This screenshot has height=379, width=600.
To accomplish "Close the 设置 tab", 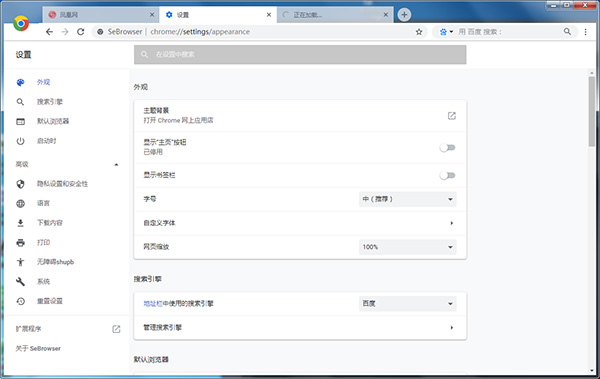I will tap(269, 15).
